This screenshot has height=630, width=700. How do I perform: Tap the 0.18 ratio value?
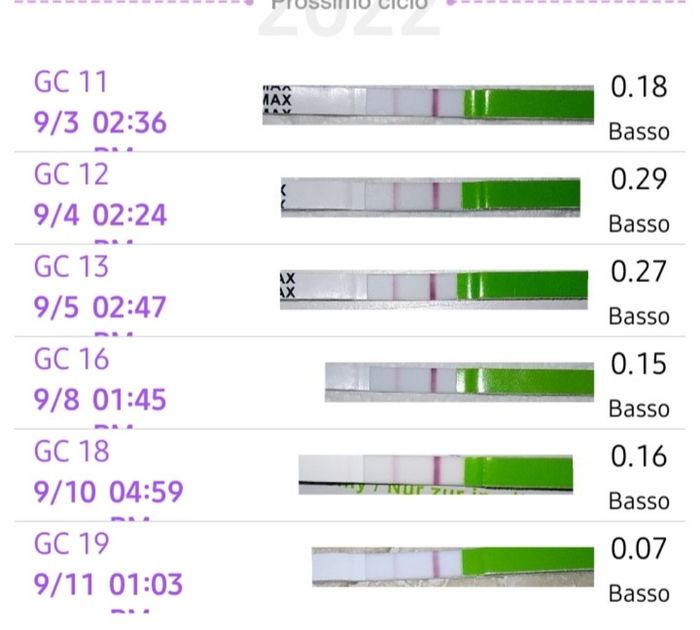coord(638,87)
